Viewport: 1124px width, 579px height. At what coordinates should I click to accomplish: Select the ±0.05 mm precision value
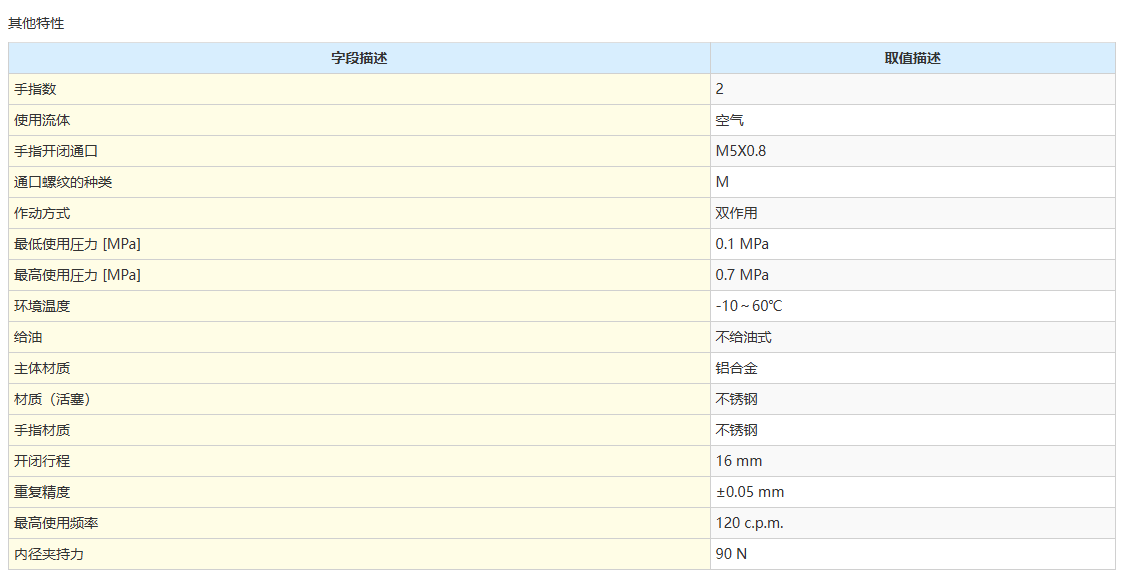[x=750, y=492]
